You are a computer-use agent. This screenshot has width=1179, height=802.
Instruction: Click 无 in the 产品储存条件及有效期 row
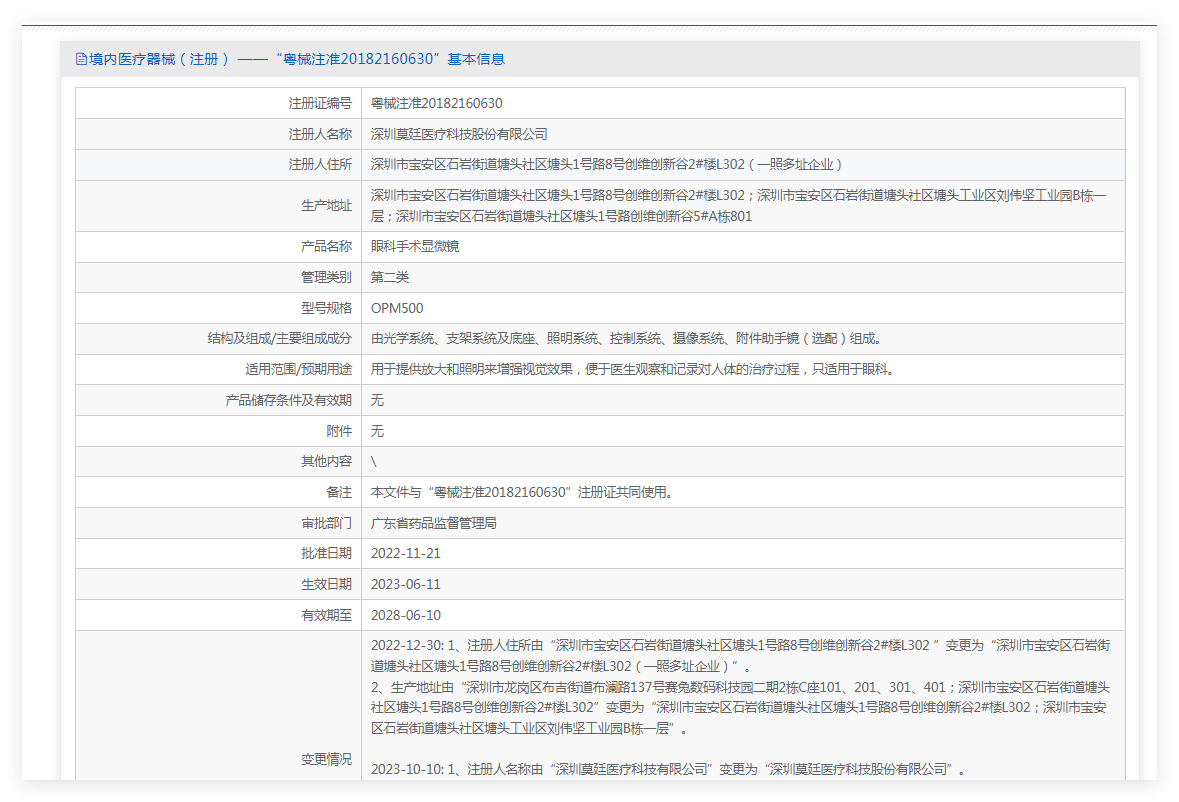coord(377,400)
